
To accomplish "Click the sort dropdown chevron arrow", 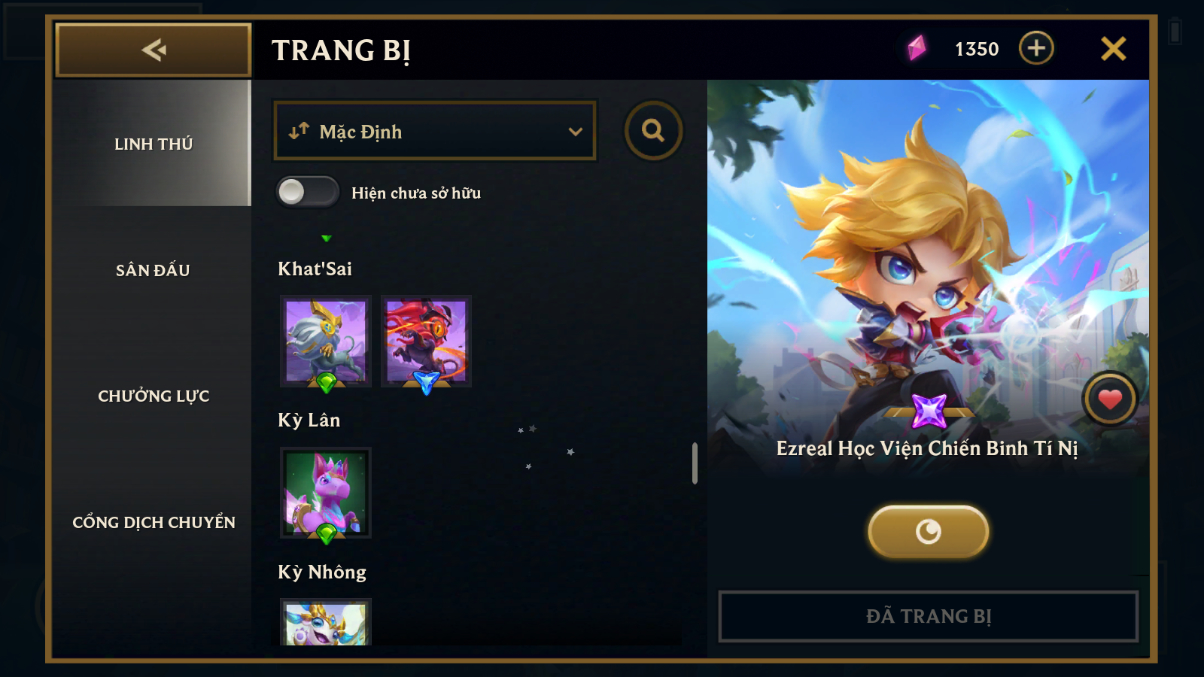I will 575,132.
